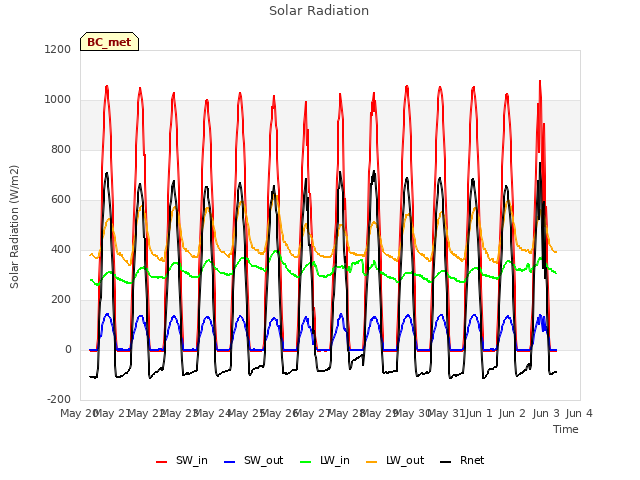Click the 0 y-axis tick label

coord(68,349)
